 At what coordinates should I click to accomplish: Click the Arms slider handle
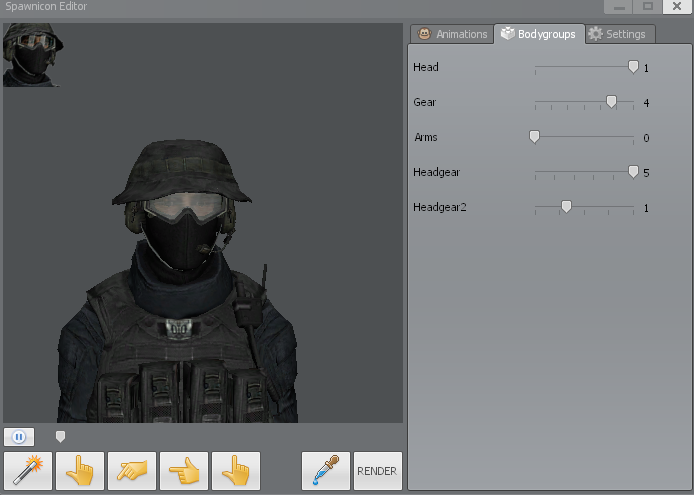(x=535, y=137)
